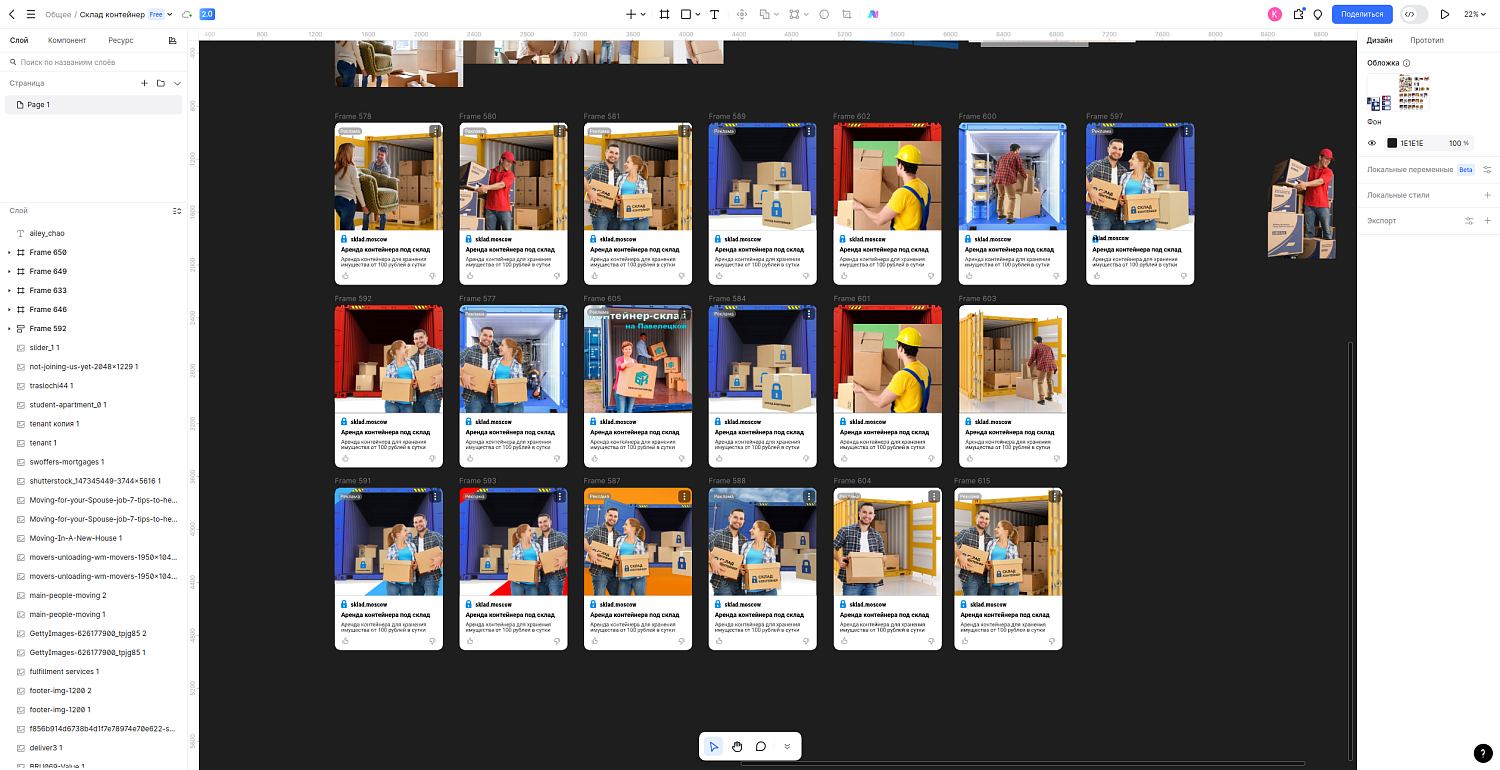Add a new page with plus icon

point(144,83)
